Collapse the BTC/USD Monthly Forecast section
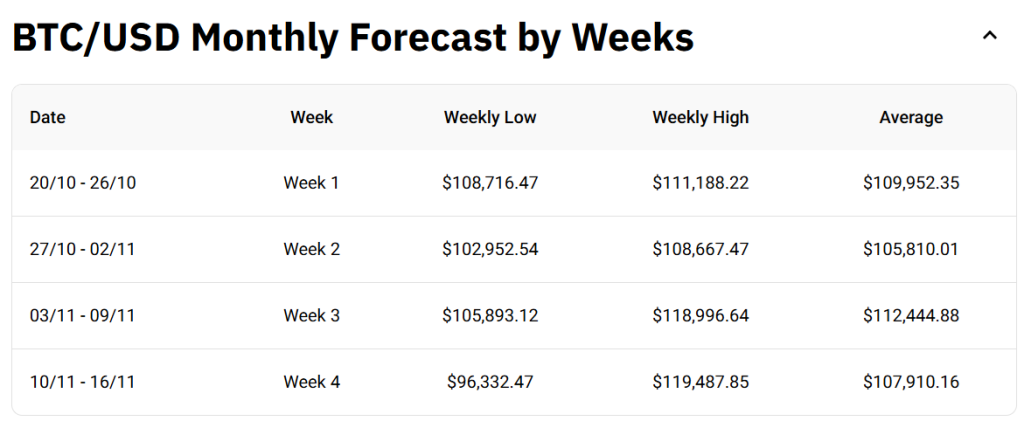The image size is (1024, 421). tap(989, 36)
